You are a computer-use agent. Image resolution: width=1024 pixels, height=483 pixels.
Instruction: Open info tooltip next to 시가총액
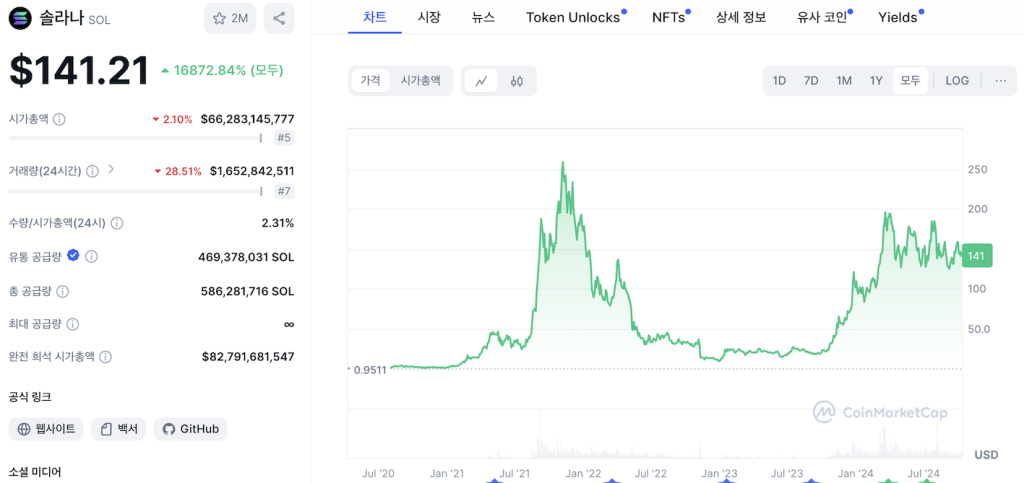59,119
